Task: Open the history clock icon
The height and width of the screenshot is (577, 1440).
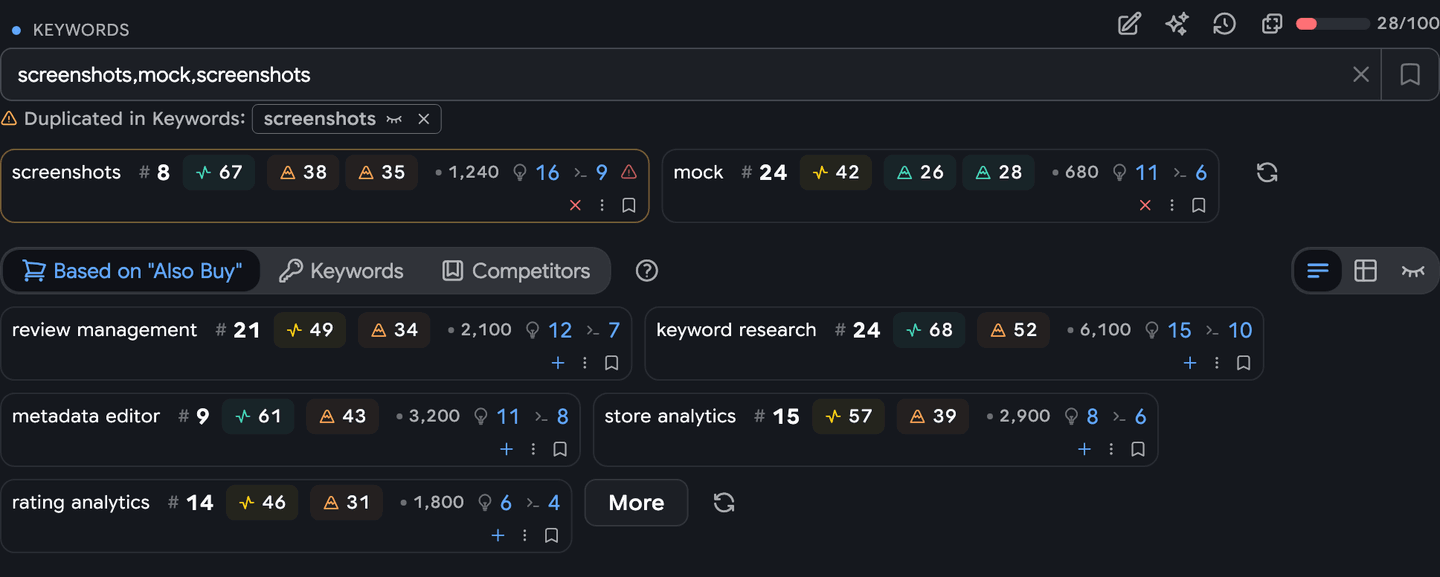Action: (x=1224, y=24)
